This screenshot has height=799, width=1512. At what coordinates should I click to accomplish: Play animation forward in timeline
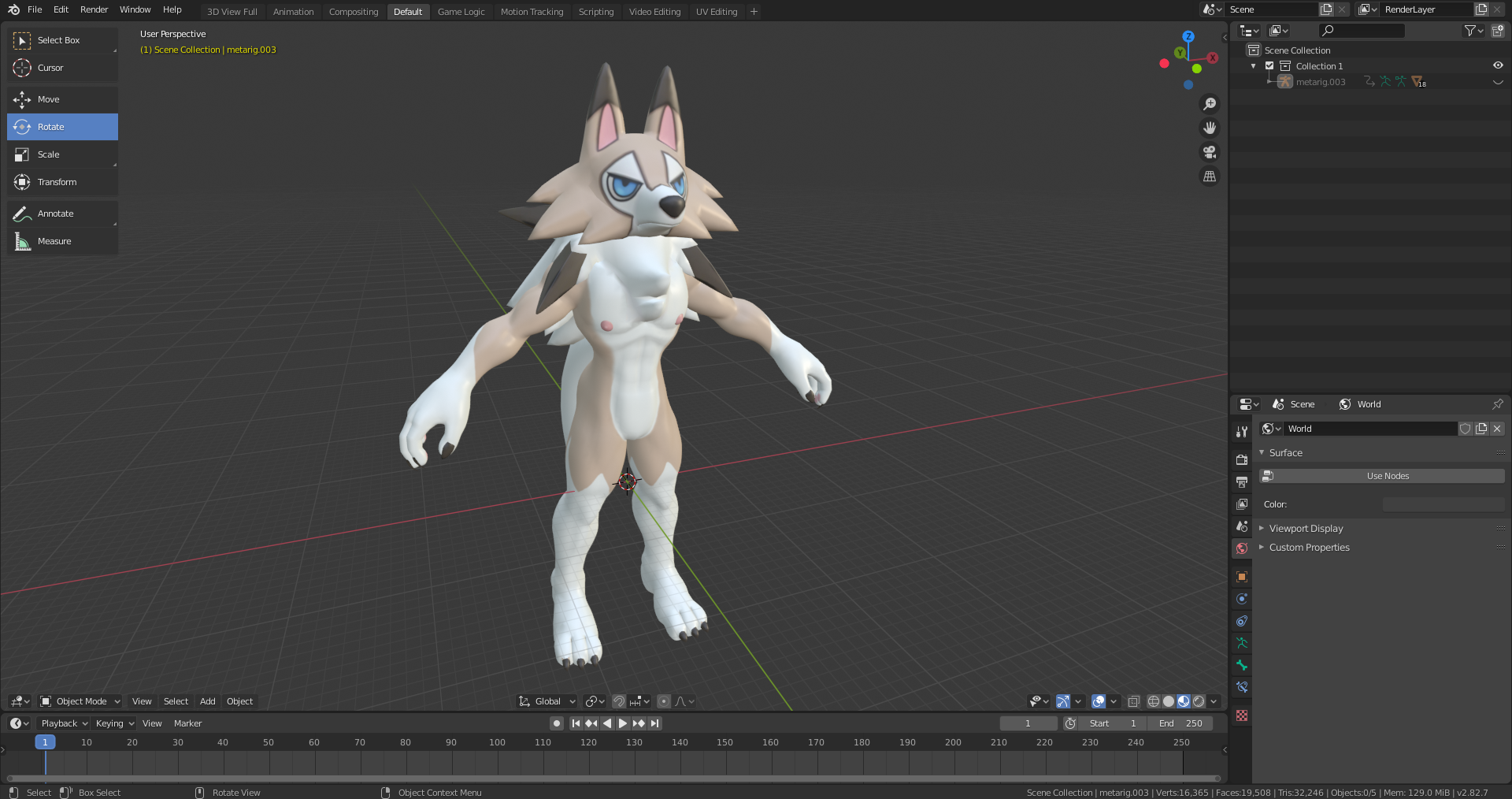coord(623,723)
